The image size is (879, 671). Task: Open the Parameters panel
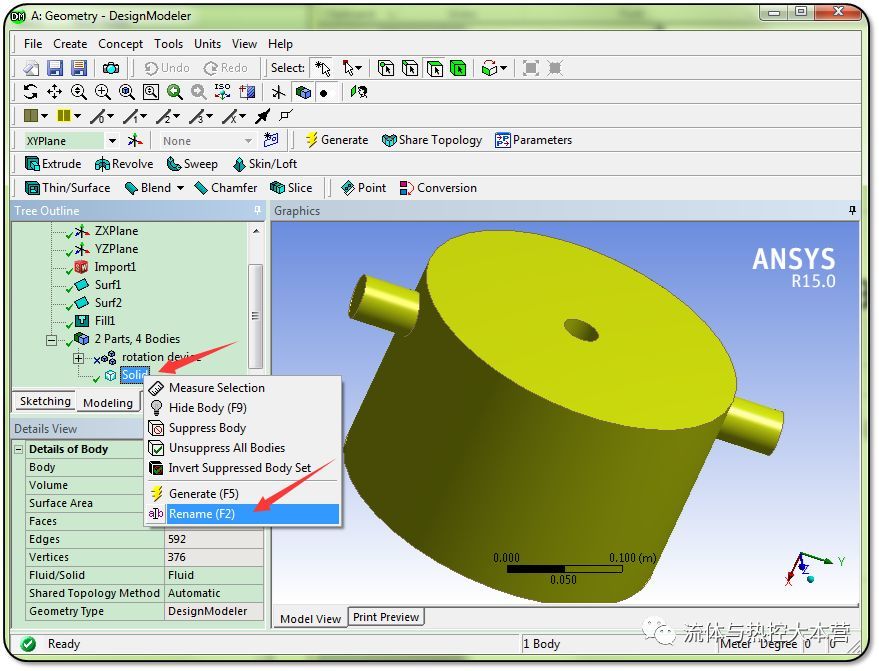click(x=533, y=140)
